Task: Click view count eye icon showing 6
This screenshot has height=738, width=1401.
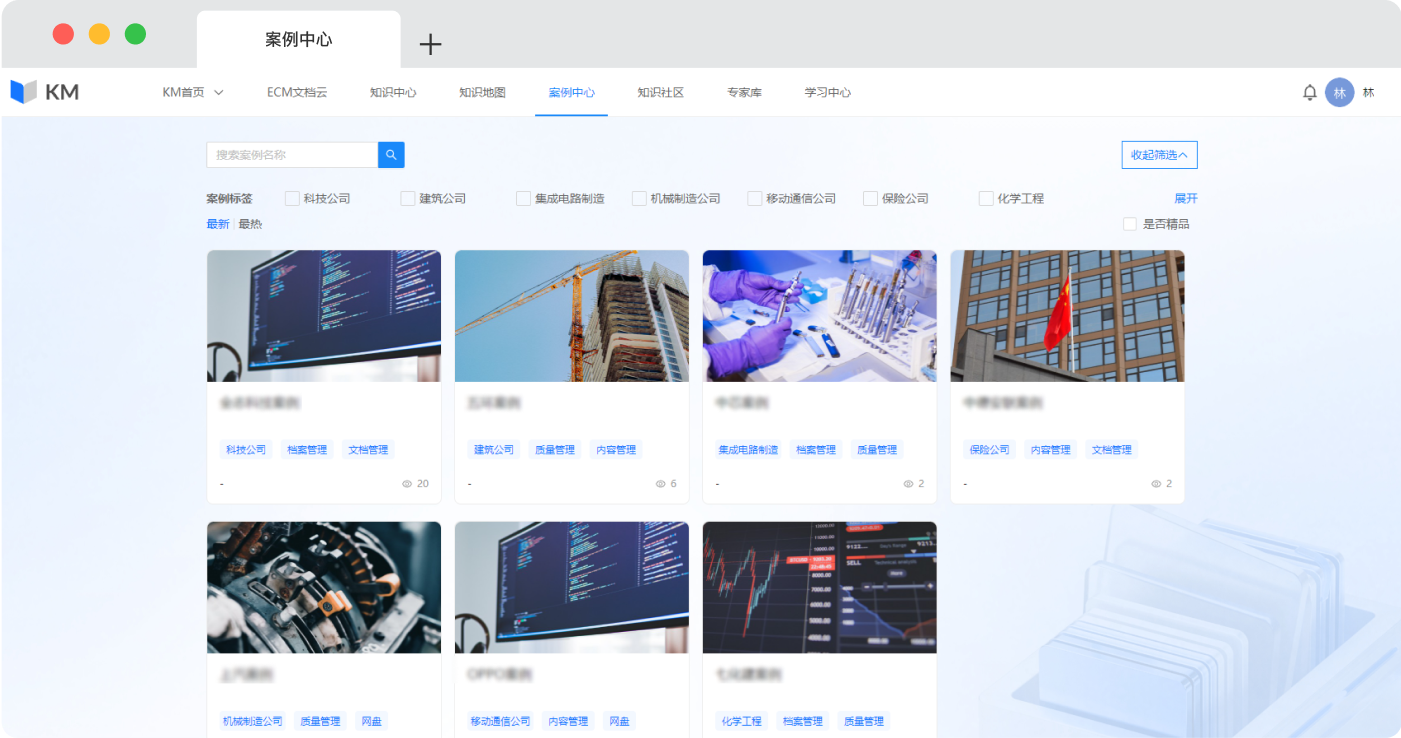Action: pos(661,484)
